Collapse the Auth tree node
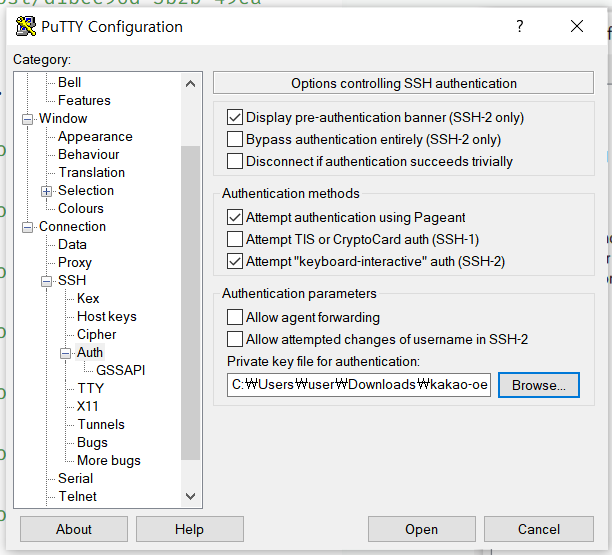612x555 pixels. coord(66,353)
